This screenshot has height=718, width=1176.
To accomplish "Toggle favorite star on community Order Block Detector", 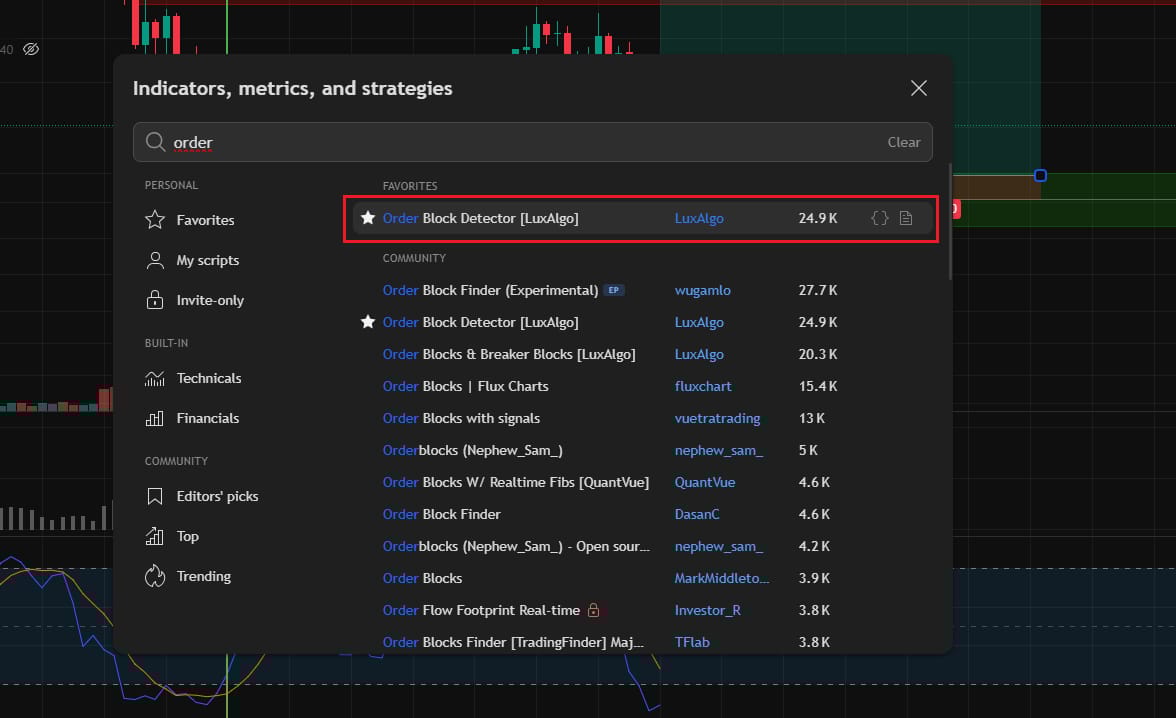I will 367,322.
